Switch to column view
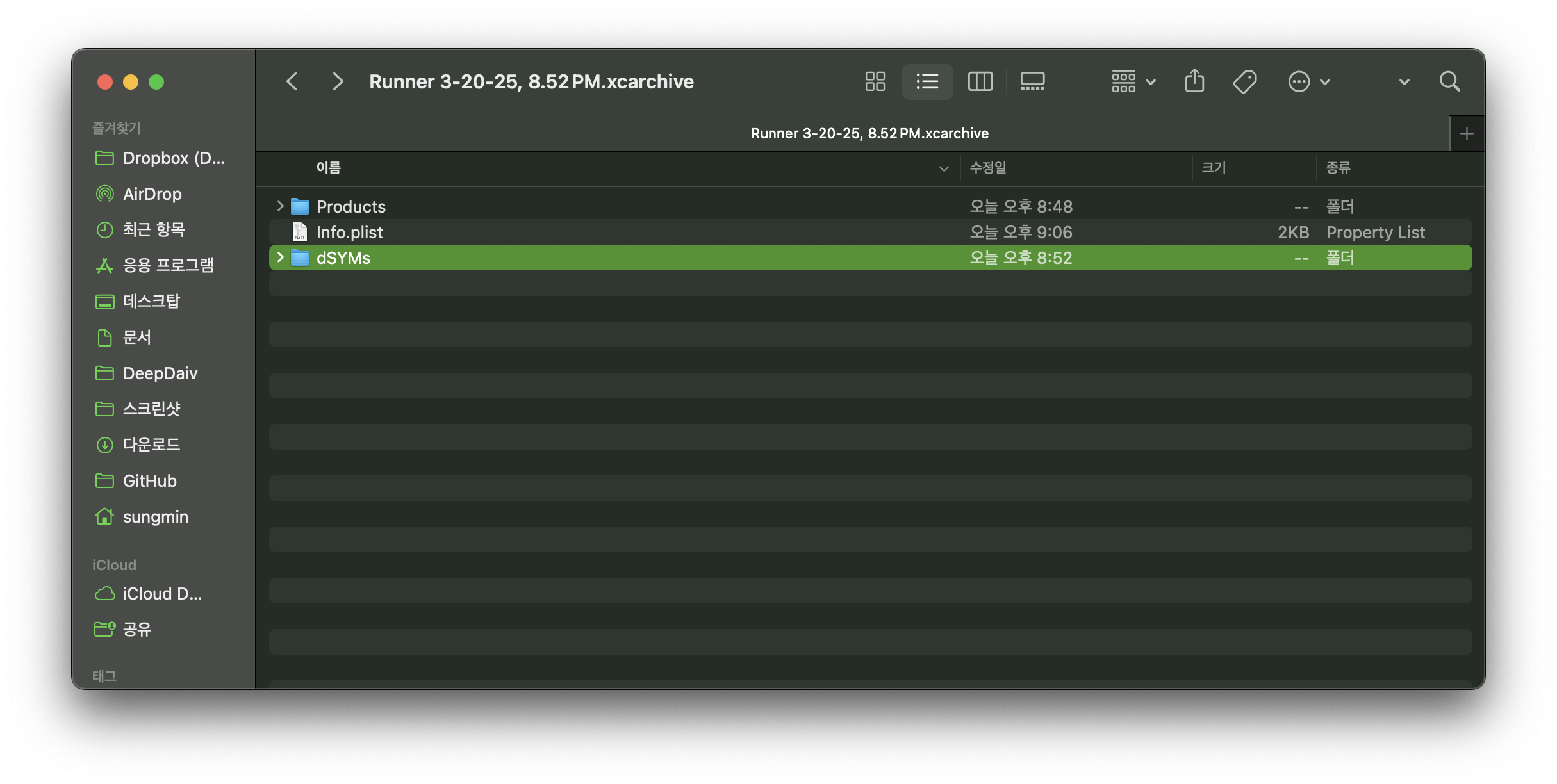This screenshot has height=784, width=1557. 980,81
